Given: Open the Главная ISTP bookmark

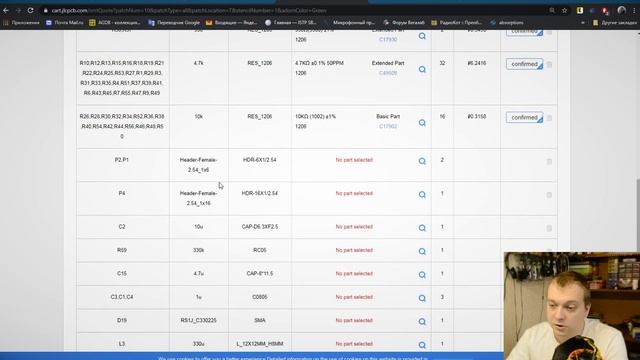Looking at the screenshot, I should [291, 23].
